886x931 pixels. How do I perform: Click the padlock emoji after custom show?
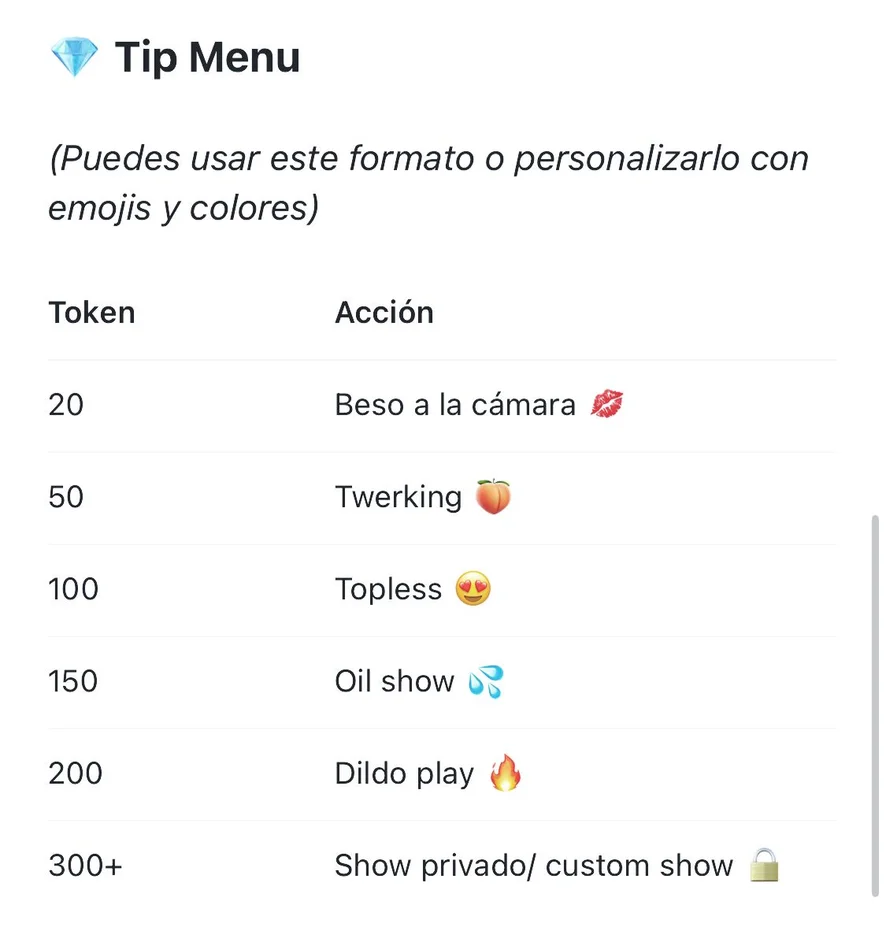click(764, 865)
